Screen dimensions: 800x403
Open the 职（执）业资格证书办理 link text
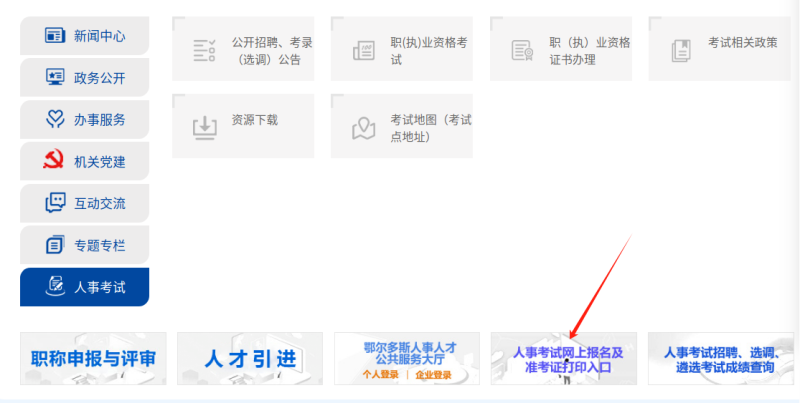tap(590, 51)
